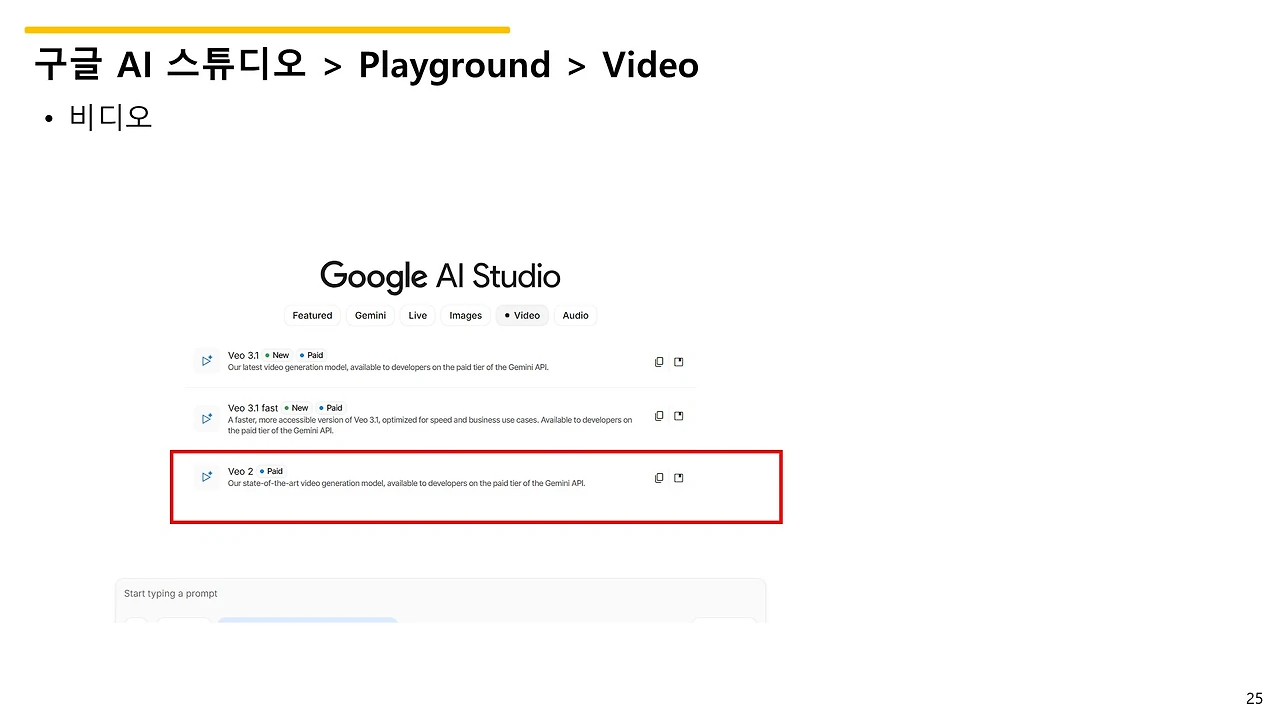
Task: Copy the Veo 3.1 model name
Action: 659,362
